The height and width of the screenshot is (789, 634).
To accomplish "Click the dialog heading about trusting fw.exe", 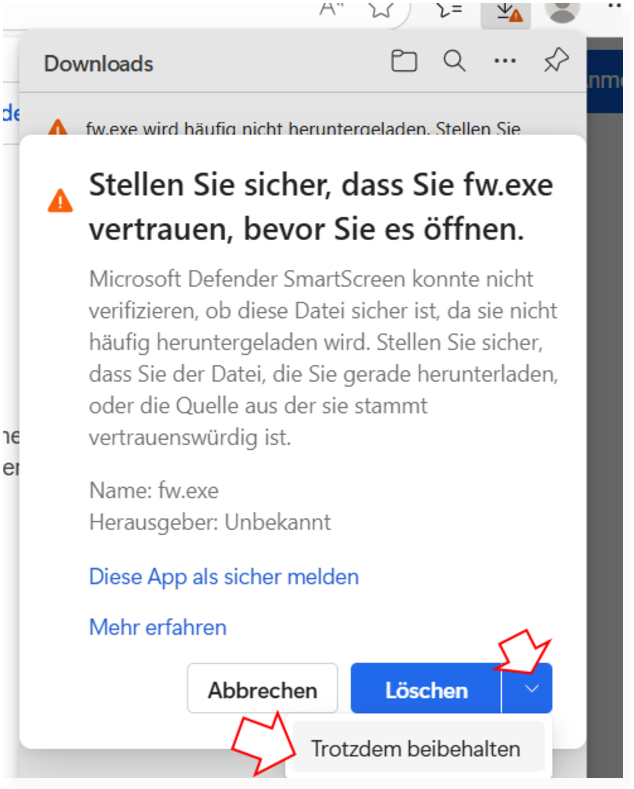I will click(321, 207).
